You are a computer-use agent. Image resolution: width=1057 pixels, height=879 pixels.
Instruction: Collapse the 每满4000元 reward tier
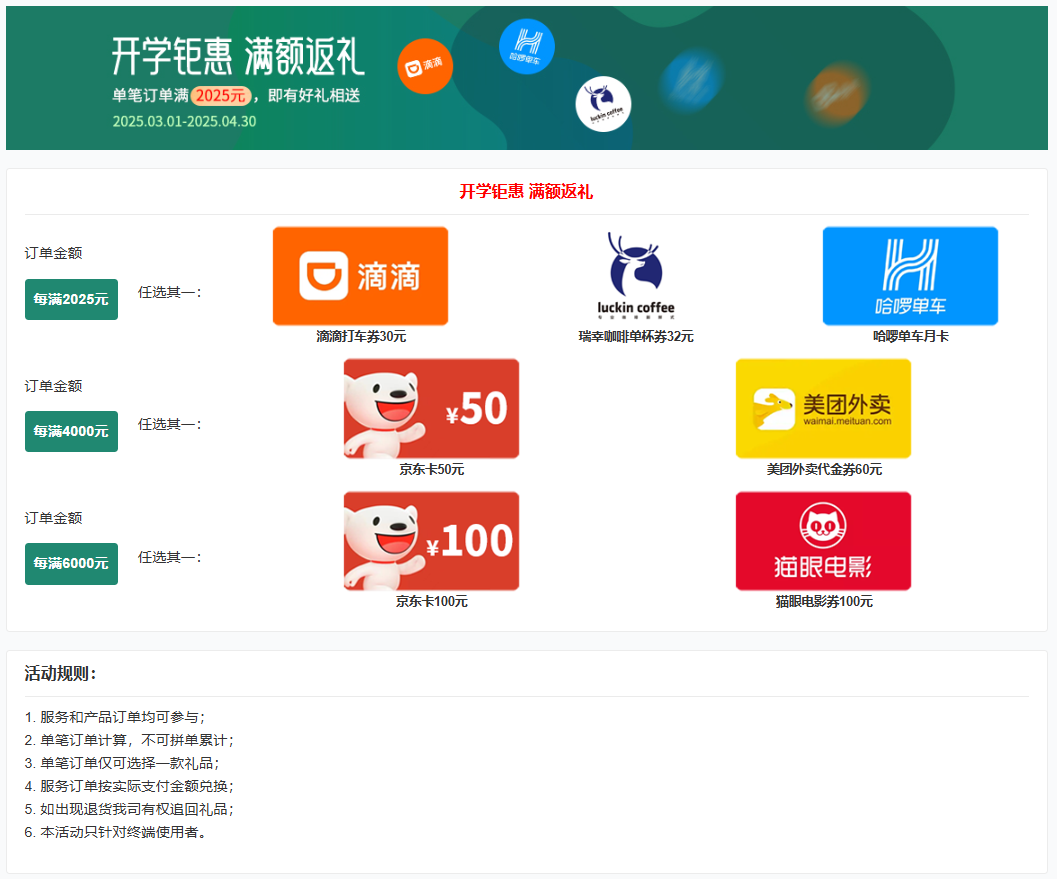pos(71,431)
